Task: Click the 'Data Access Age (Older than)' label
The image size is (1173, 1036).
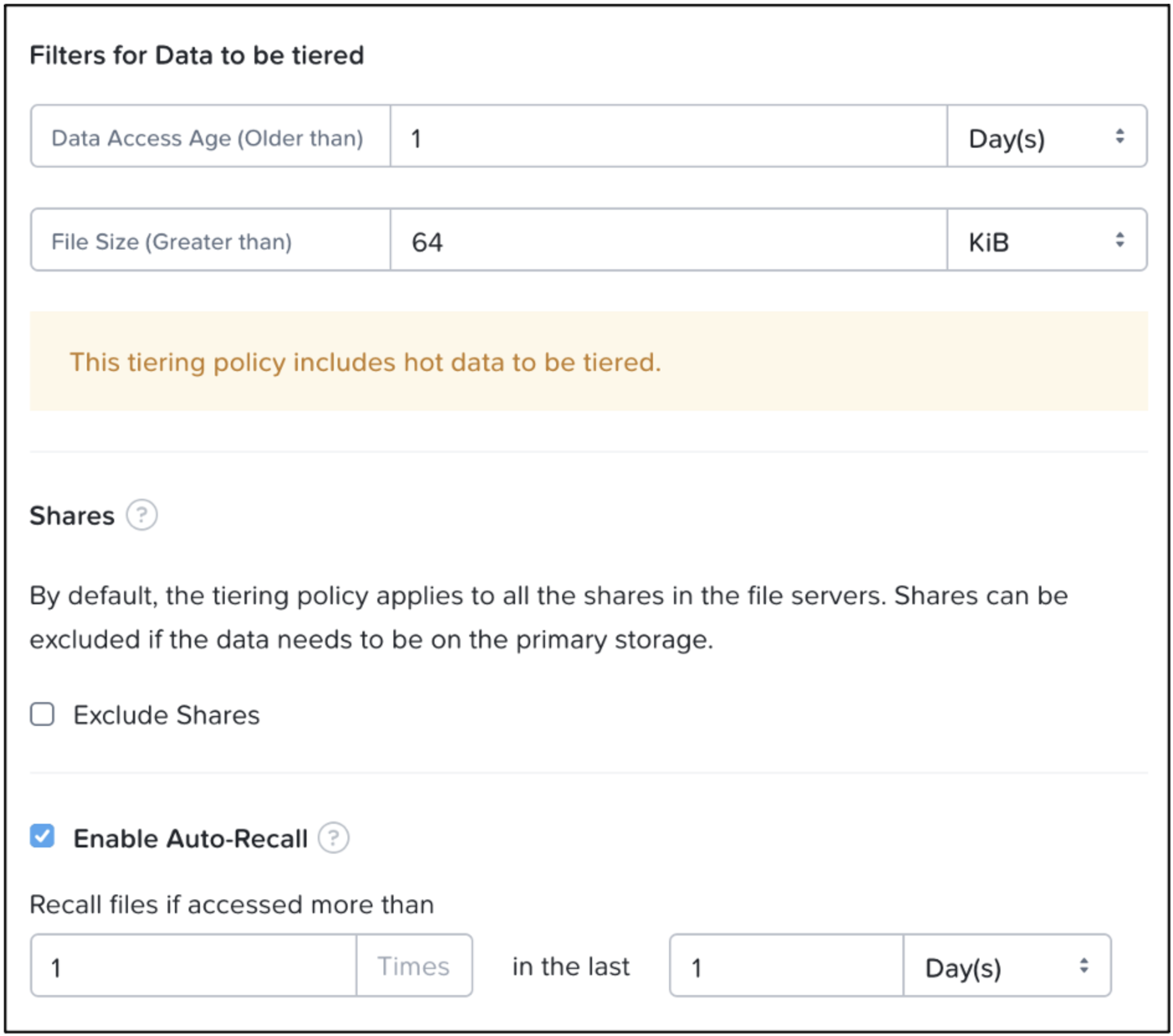Action: [207, 138]
